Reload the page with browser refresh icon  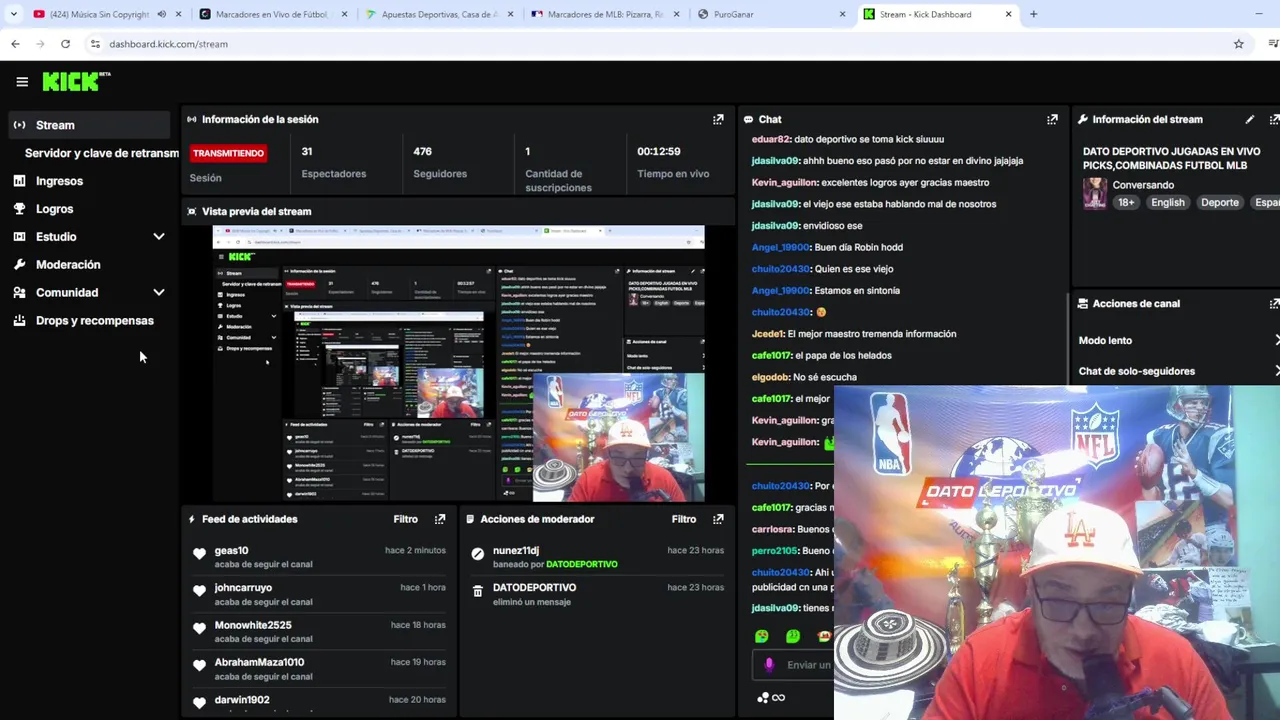pyautogui.click(x=65, y=44)
